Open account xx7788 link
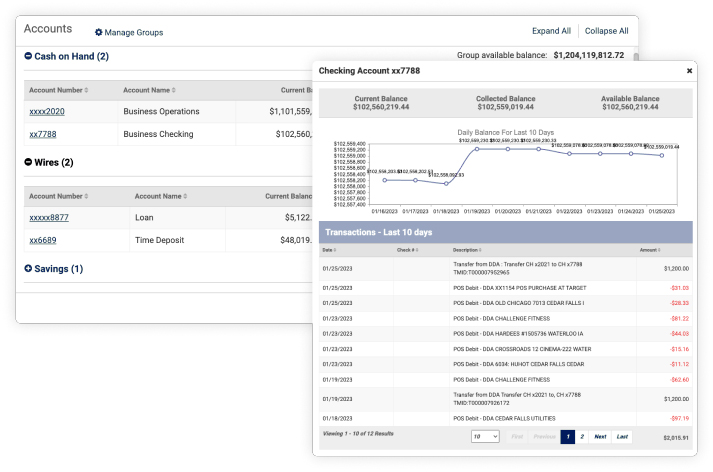Image resolution: width=713 pixels, height=472 pixels. pyautogui.click(x=43, y=134)
